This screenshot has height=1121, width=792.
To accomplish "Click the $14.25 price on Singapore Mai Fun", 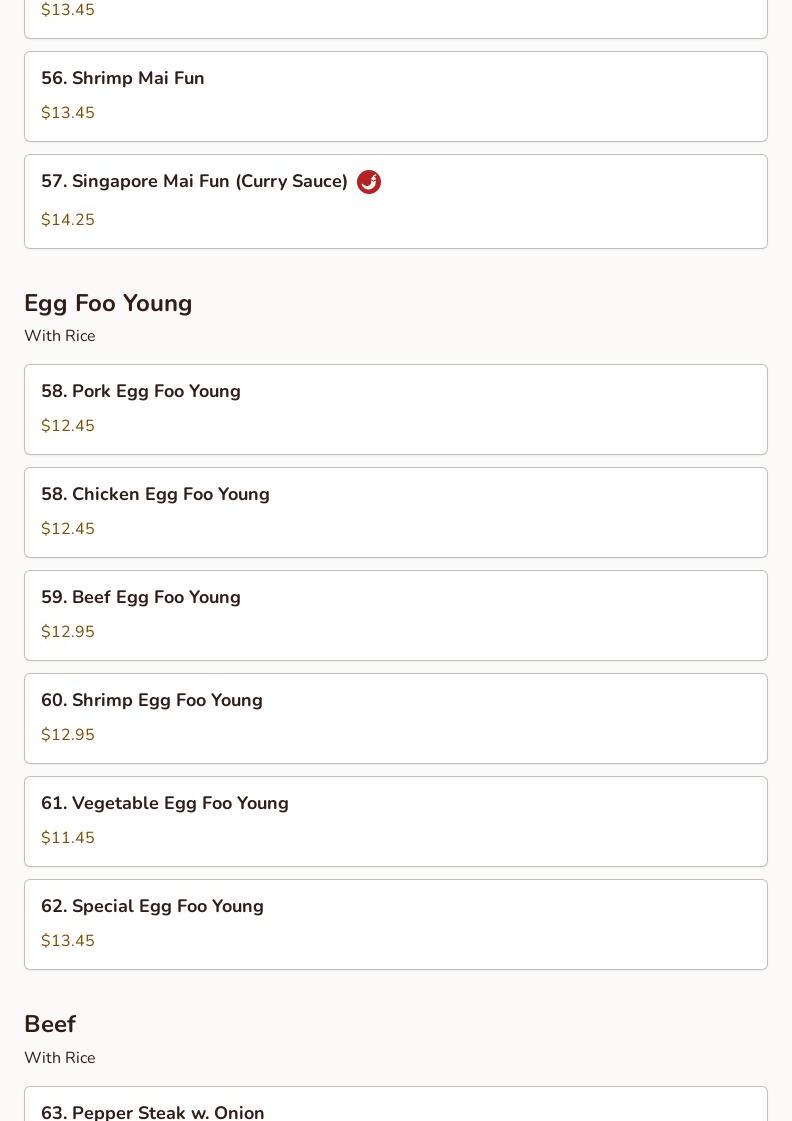I will click(68, 220).
